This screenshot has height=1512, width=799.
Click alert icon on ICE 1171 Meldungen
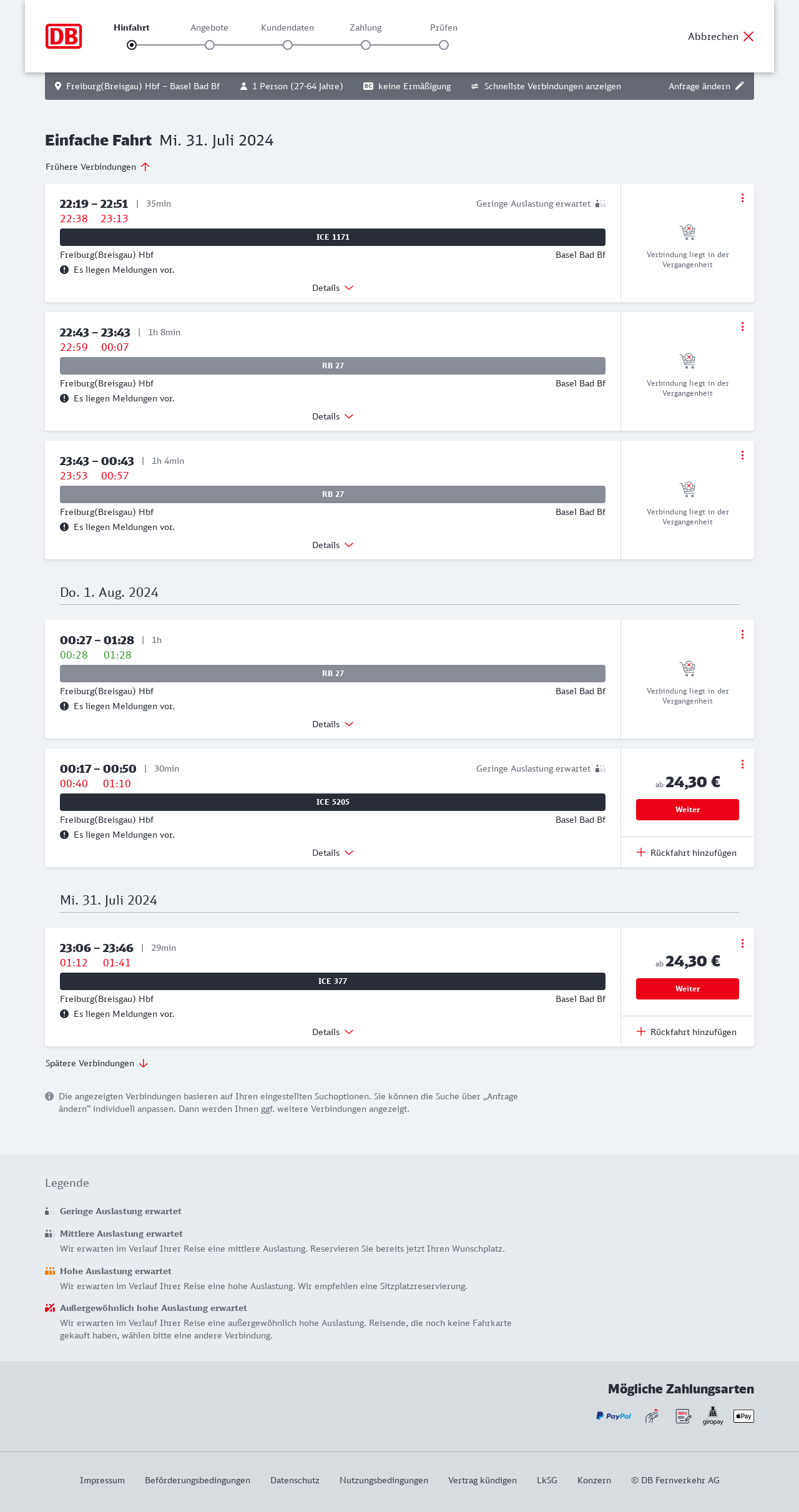64,270
